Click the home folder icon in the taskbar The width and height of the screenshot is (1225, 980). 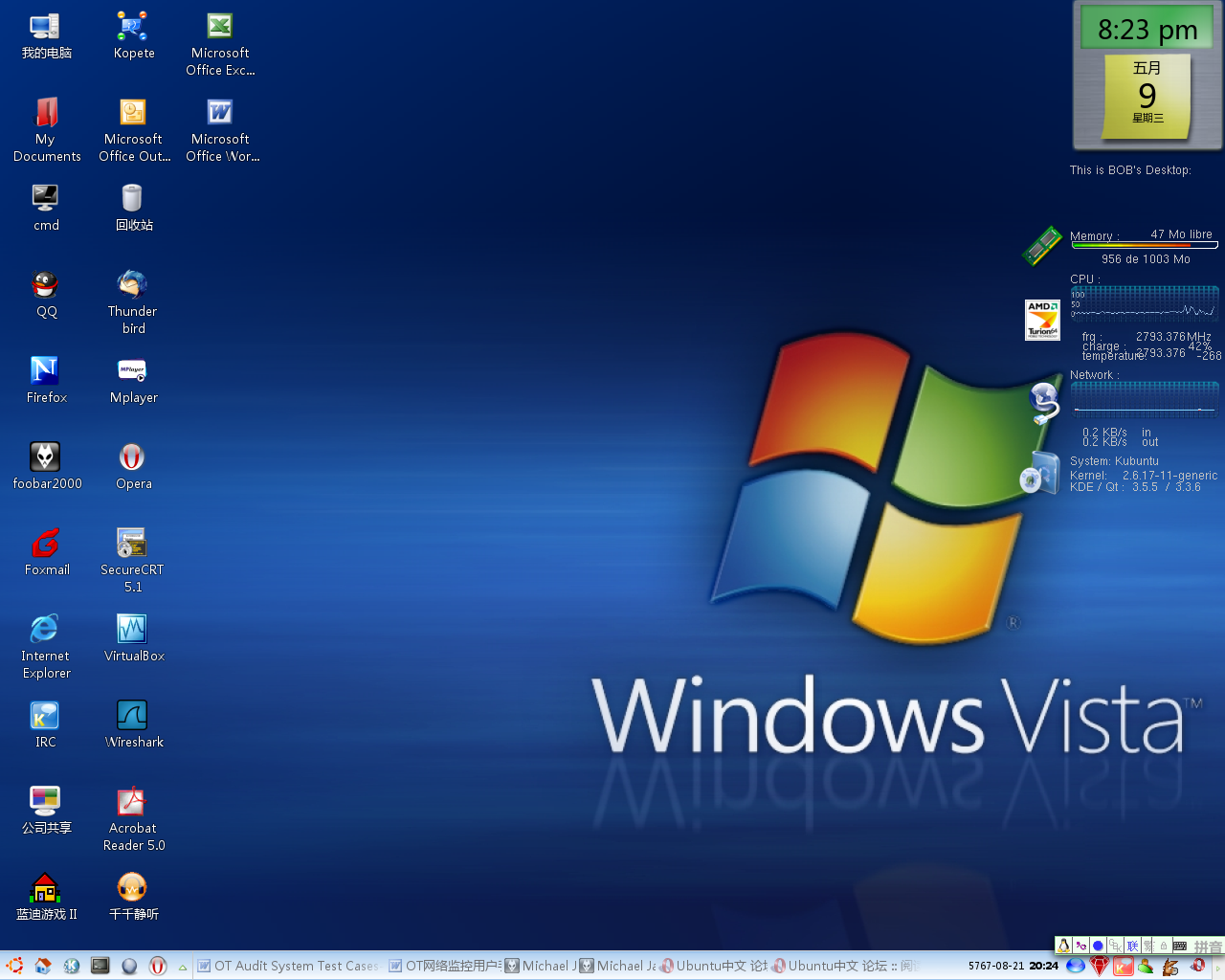pos(43,966)
